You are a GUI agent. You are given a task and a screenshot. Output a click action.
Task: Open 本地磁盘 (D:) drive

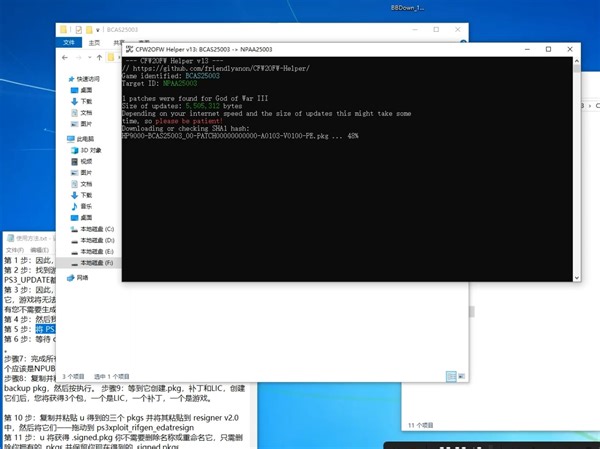[x=92, y=240]
